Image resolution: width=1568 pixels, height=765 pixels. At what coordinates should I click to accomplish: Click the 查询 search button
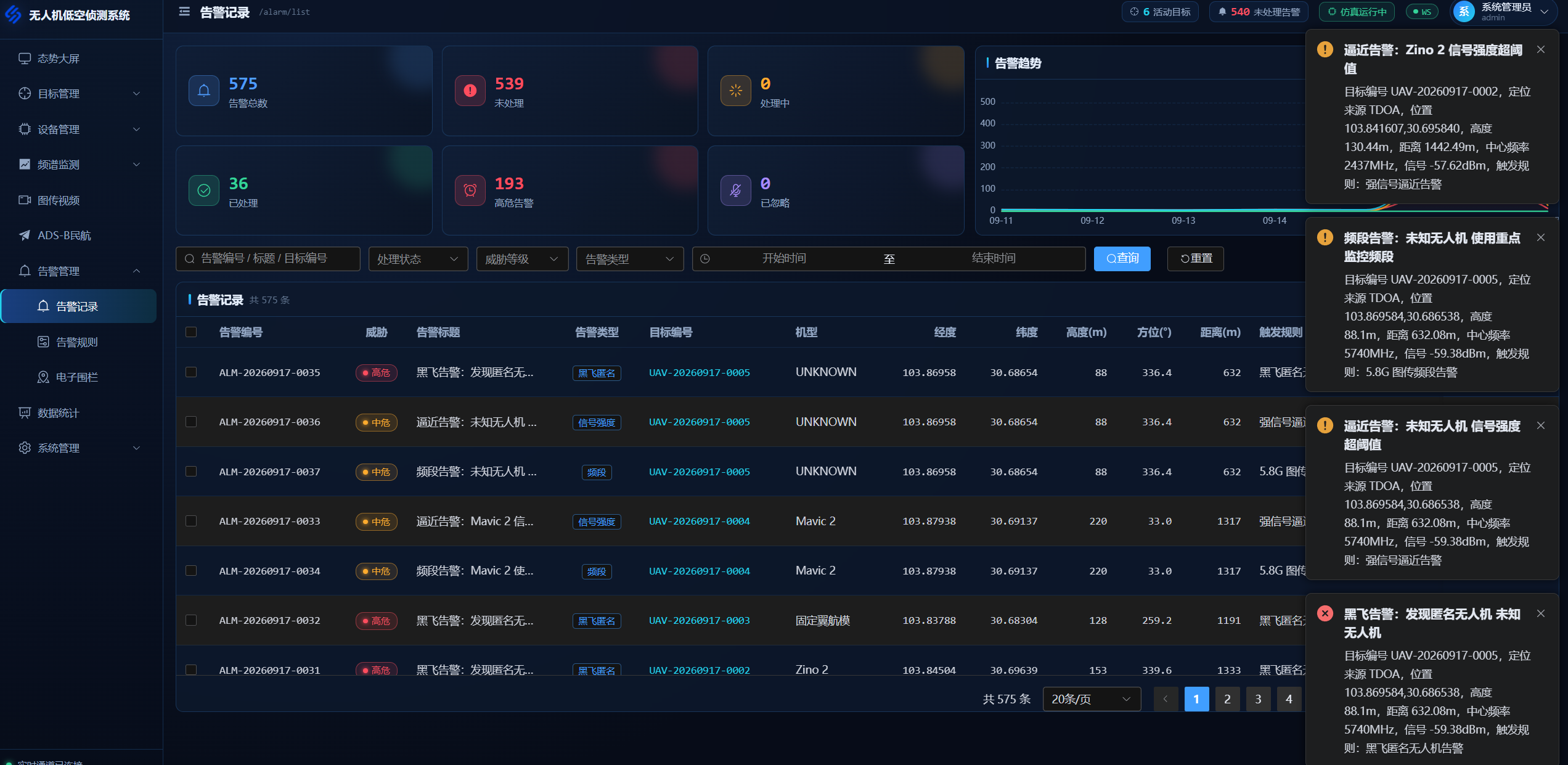pos(1122,259)
